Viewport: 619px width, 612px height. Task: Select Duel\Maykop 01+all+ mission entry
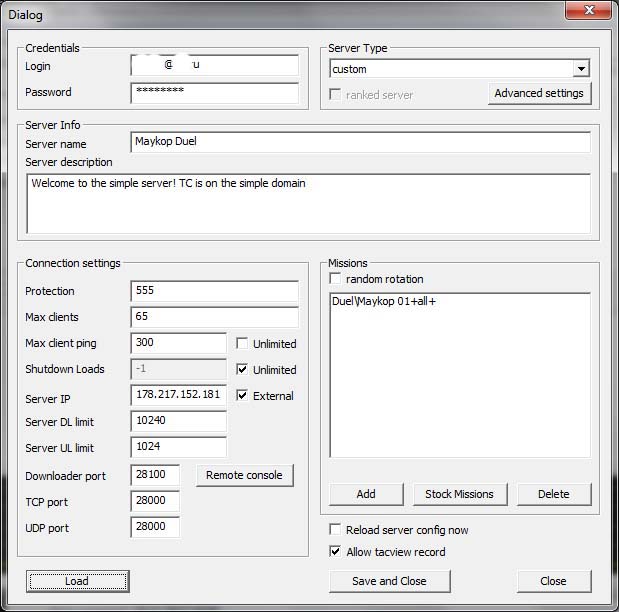(383, 301)
